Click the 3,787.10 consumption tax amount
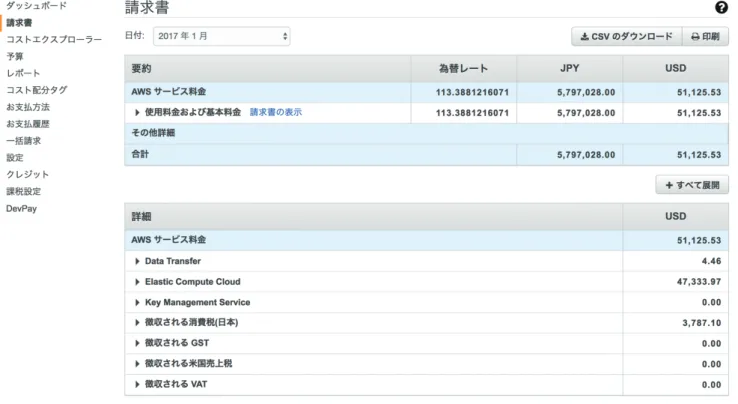The width and height of the screenshot is (738, 404). coord(702,323)
